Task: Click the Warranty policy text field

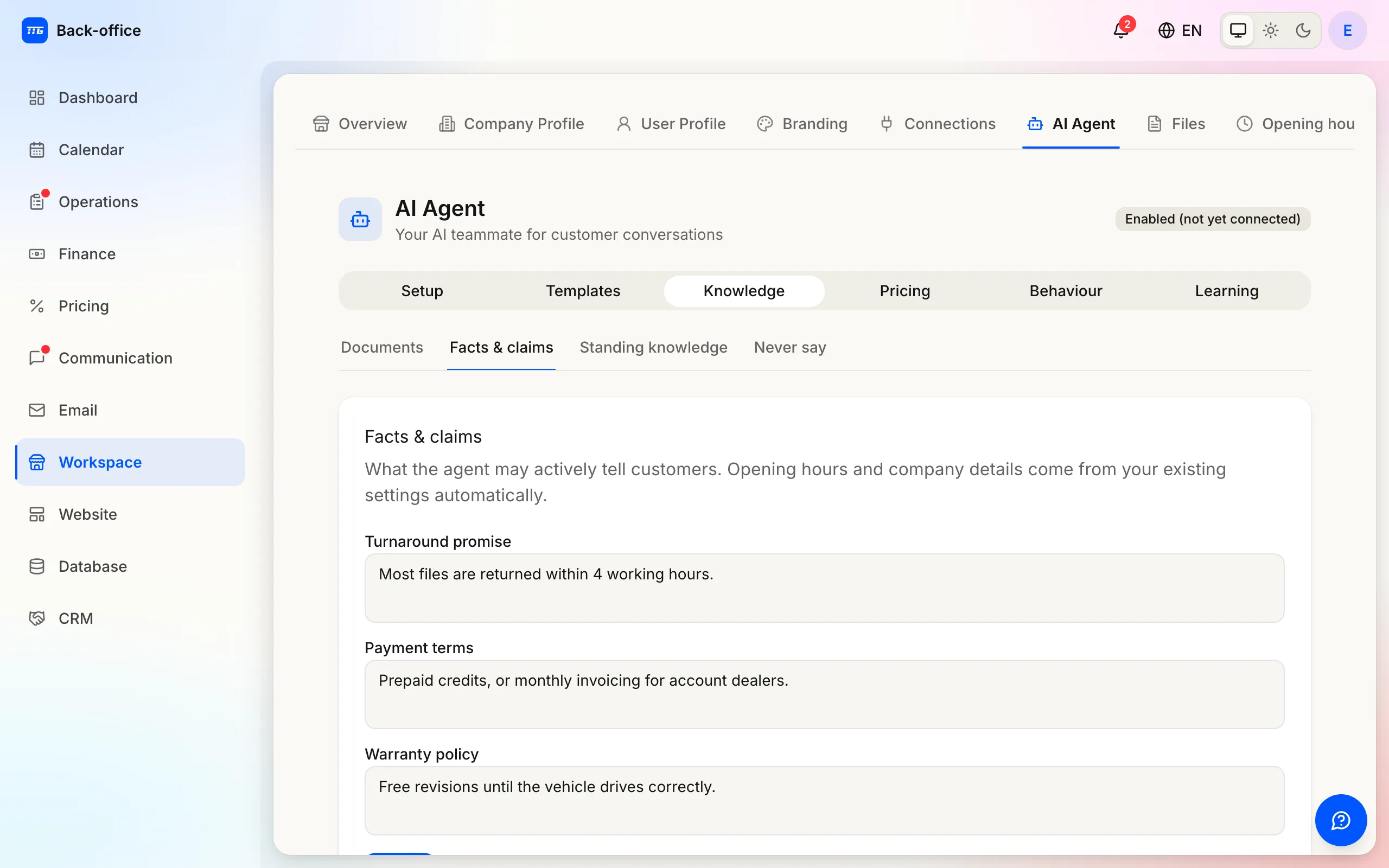Action: 824,800
